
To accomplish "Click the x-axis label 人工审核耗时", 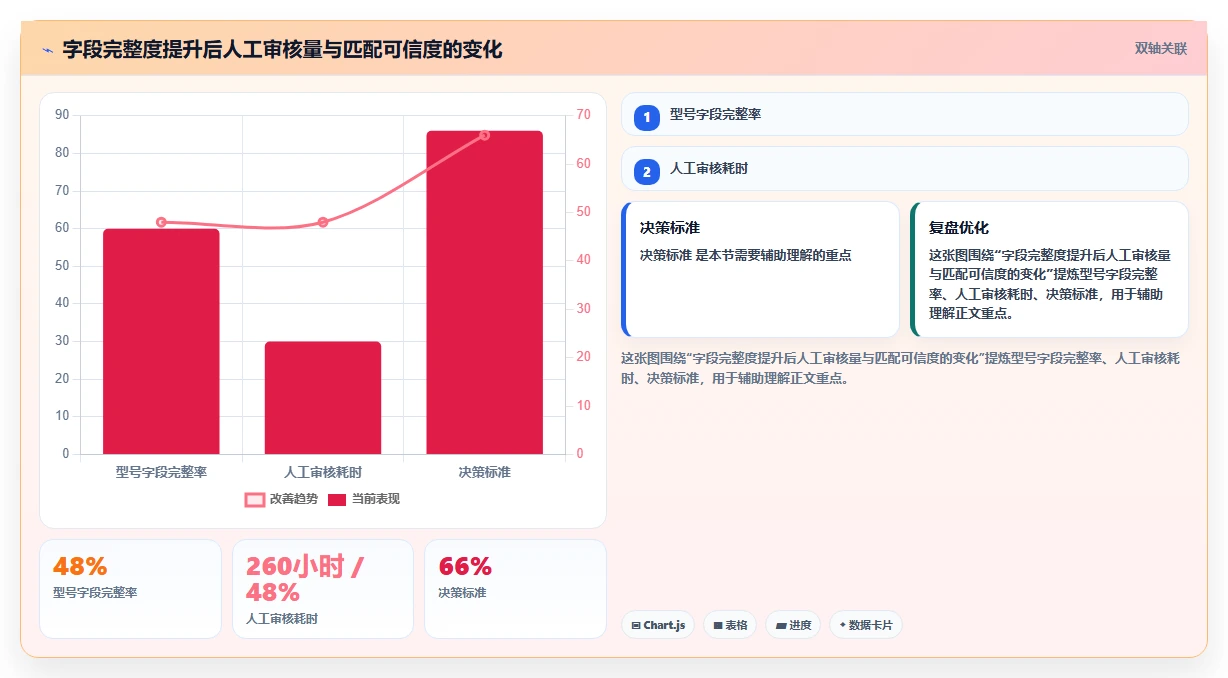I will [x=323, y=472].
